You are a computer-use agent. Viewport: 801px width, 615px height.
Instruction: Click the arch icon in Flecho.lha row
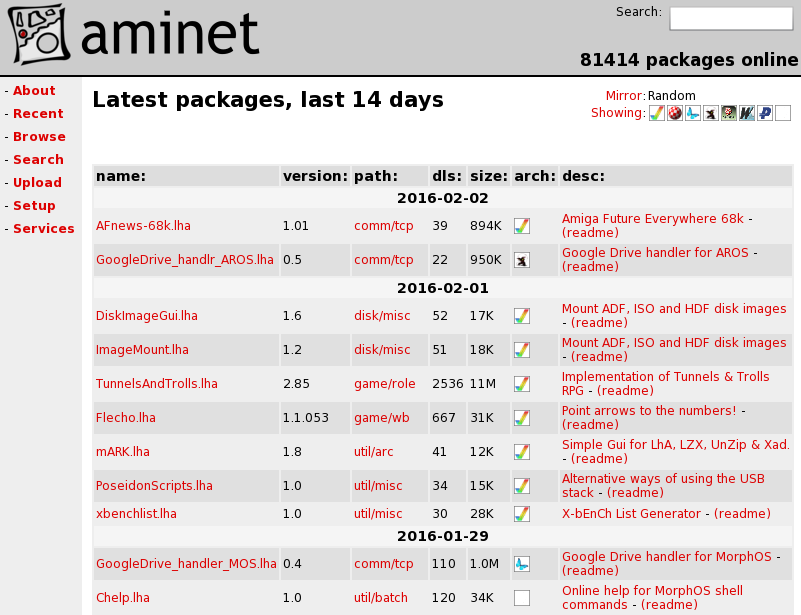click(522, 418)
